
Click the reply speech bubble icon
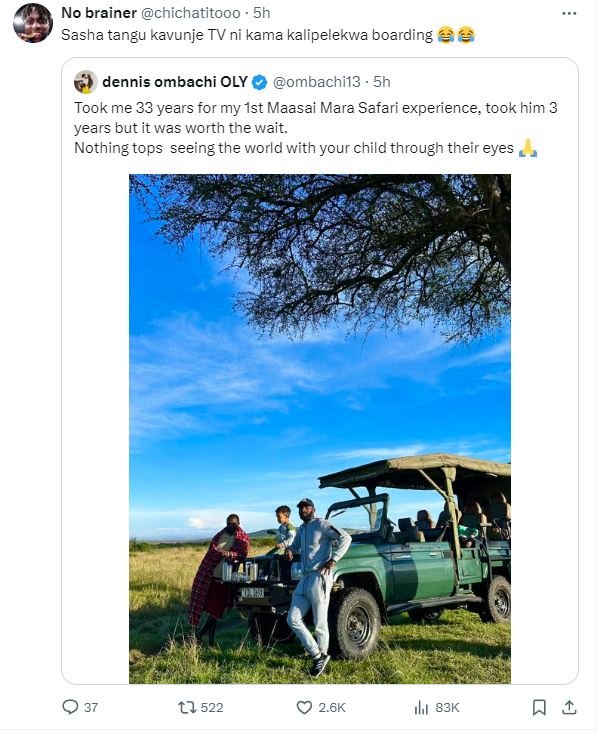point(70,707)
